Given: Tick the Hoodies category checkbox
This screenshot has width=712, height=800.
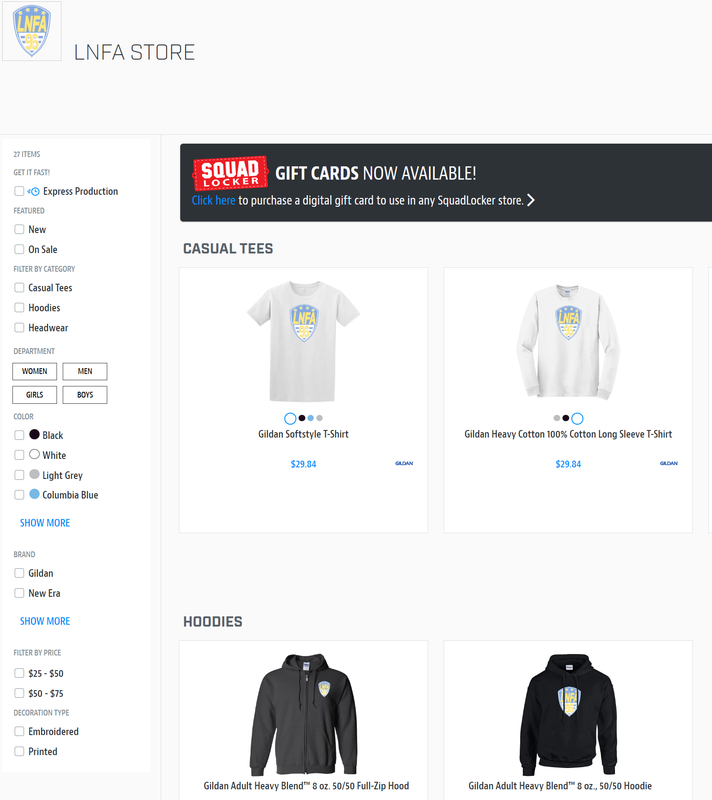Looking at the screenshot, I should click(19, 307).
